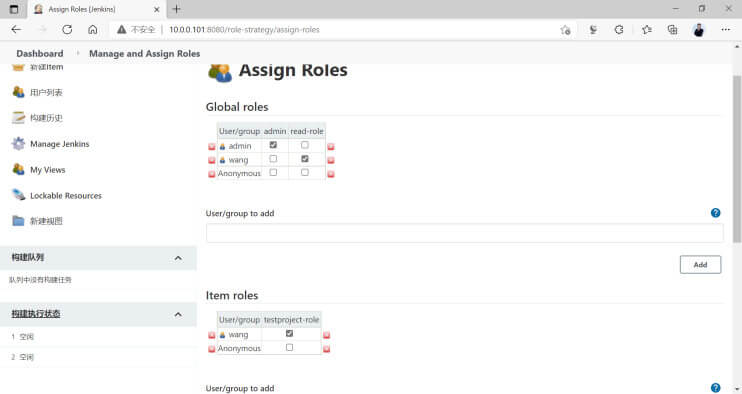The image size is (742, 394).
Task: Enable testproject-role for Anonymous
Action: 289,347
